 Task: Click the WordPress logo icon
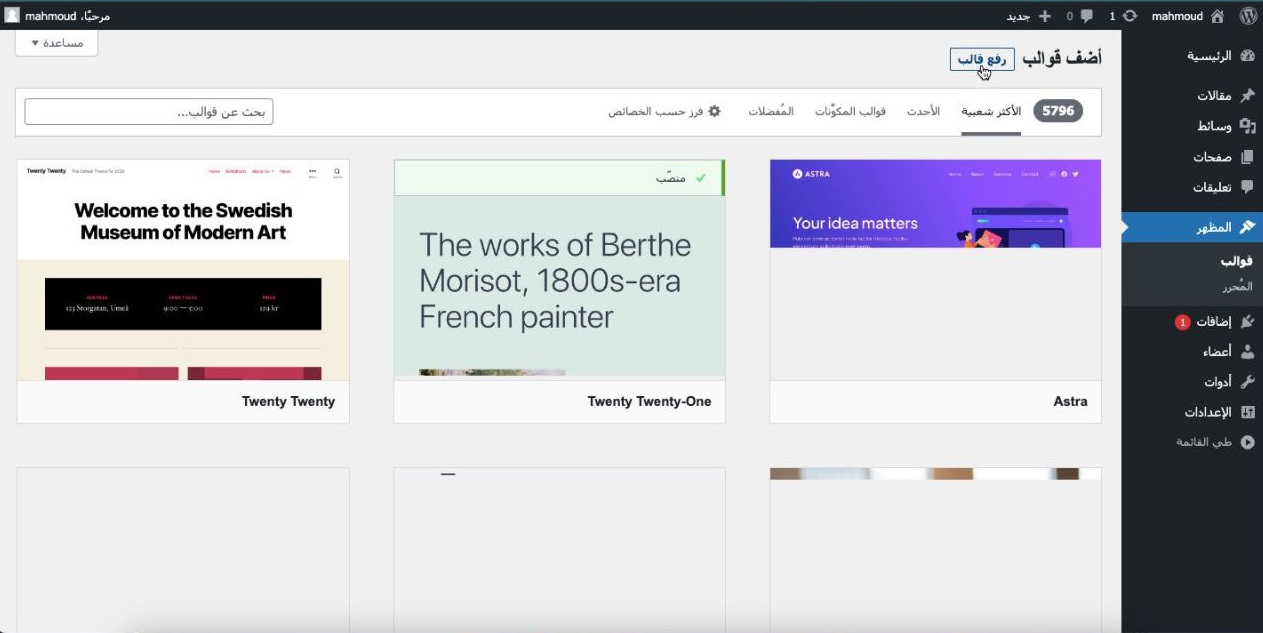tap(1247, 16)
